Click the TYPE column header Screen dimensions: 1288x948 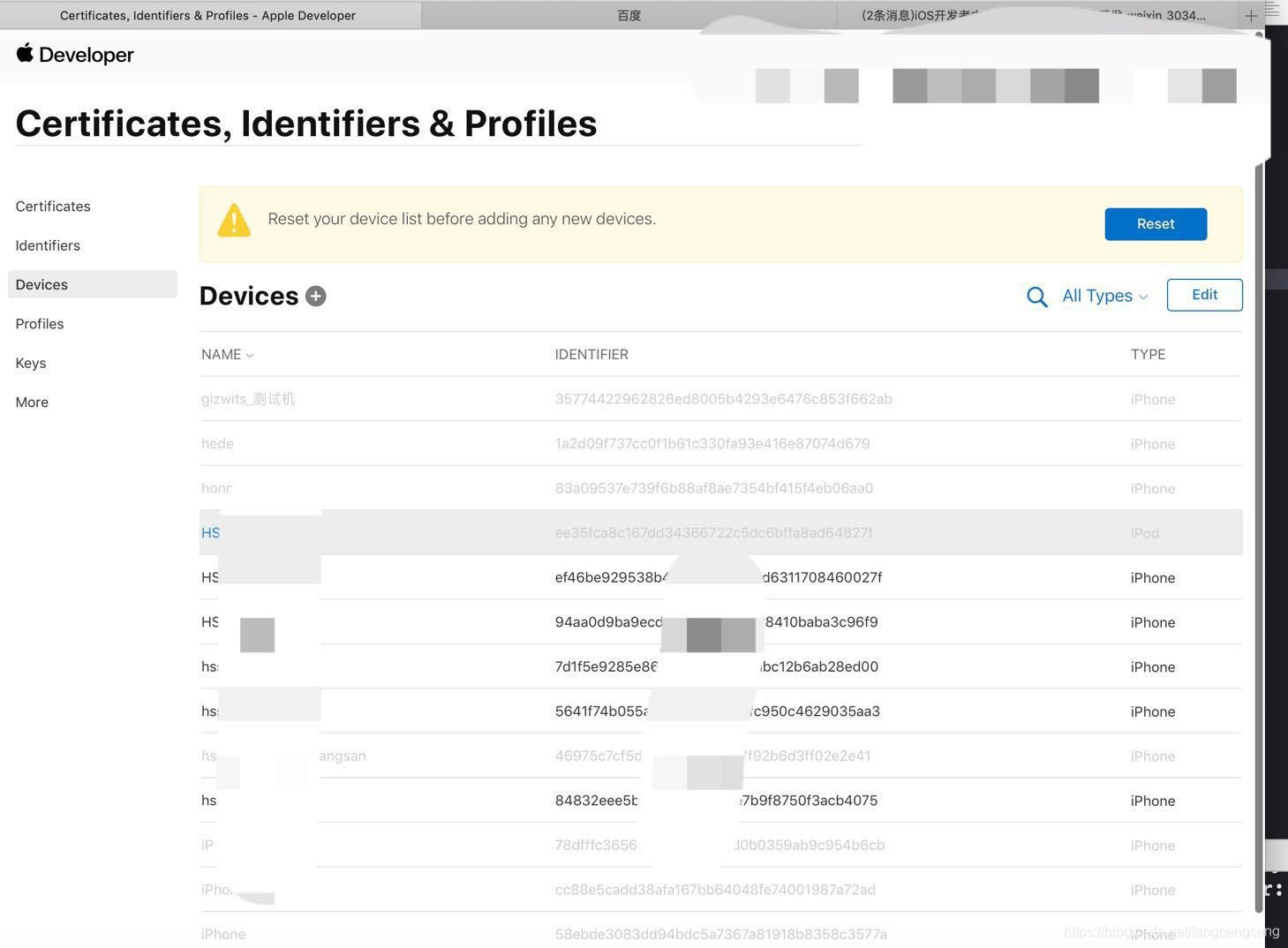click(x=1148, y=354)
